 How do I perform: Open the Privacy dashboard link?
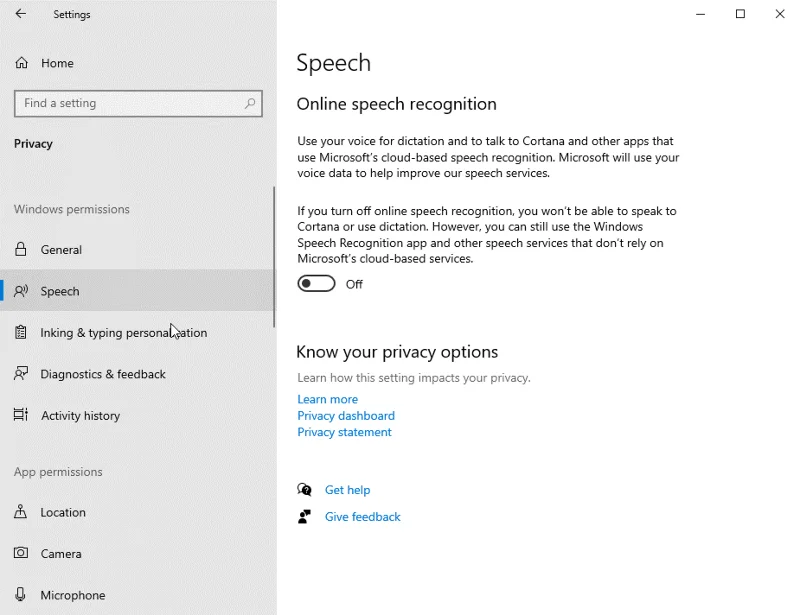pos(346,415)
